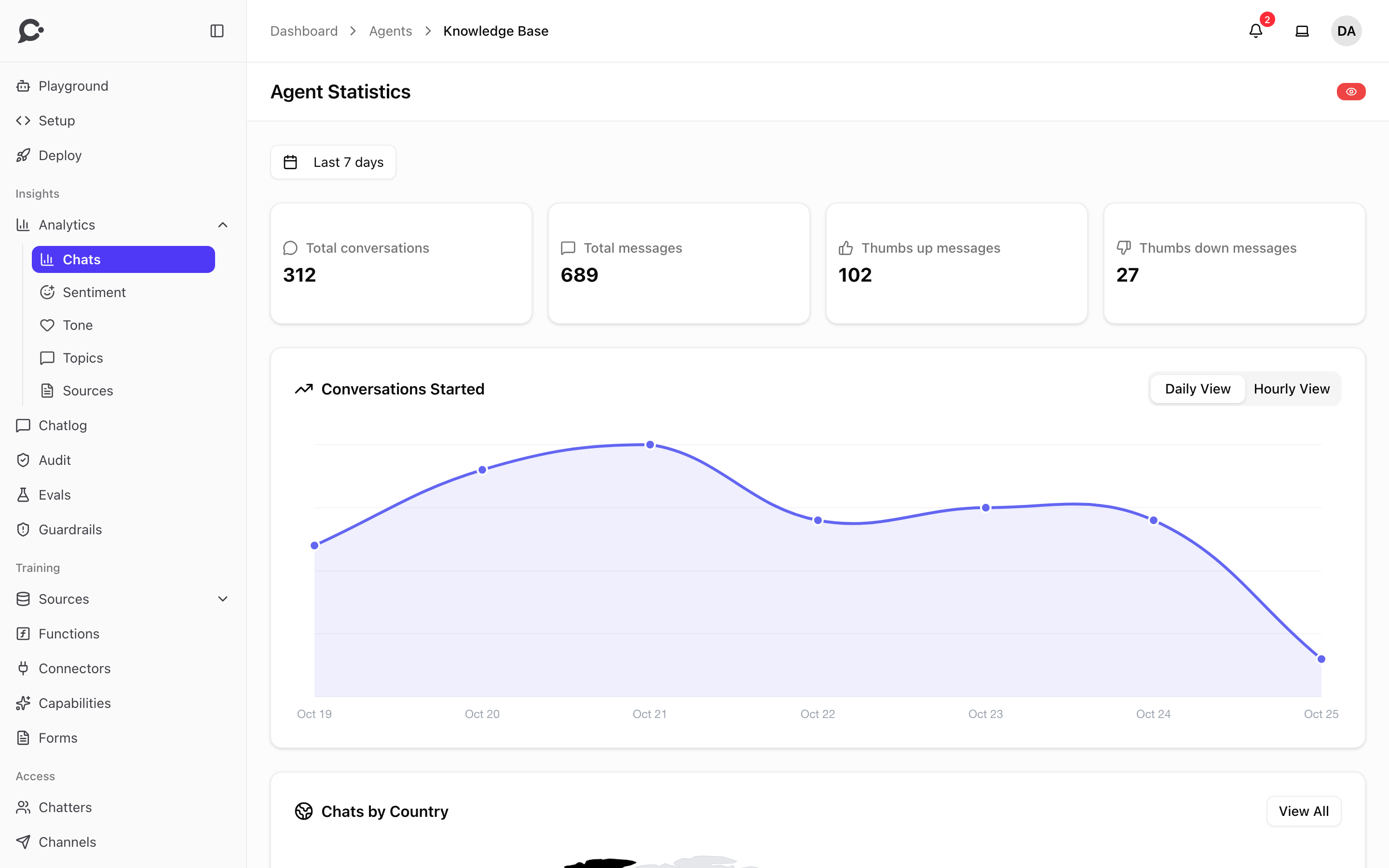Screen dimensions: 1389x868
Task: Click the Training Sources database icon
Action: click(23, 599)
